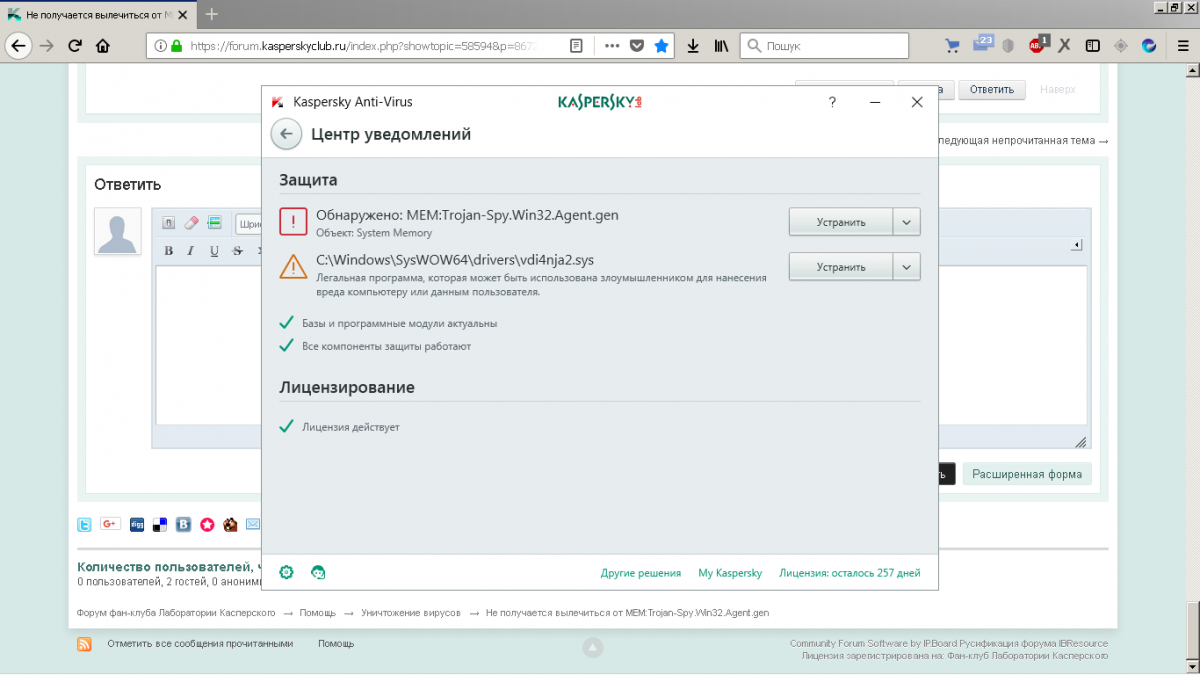Viewport: 1200px width, 675px height.
Task: Expand dropdown next to vdi4nja2.sys Устранить
Action: [906, 267]
